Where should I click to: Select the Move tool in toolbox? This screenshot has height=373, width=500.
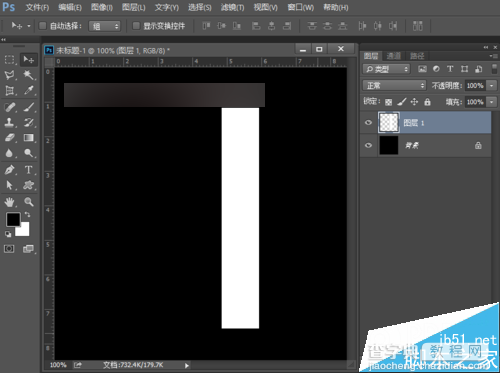tap(29, 60)
